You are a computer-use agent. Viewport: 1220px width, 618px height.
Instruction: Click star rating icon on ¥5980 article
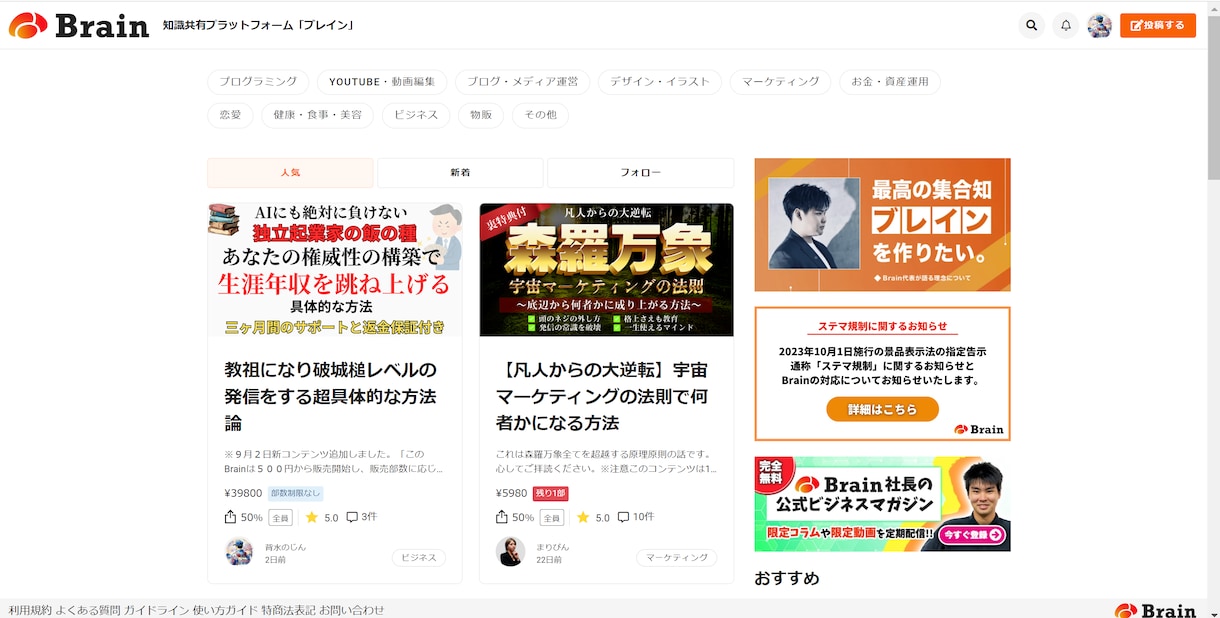click(583, 517)
